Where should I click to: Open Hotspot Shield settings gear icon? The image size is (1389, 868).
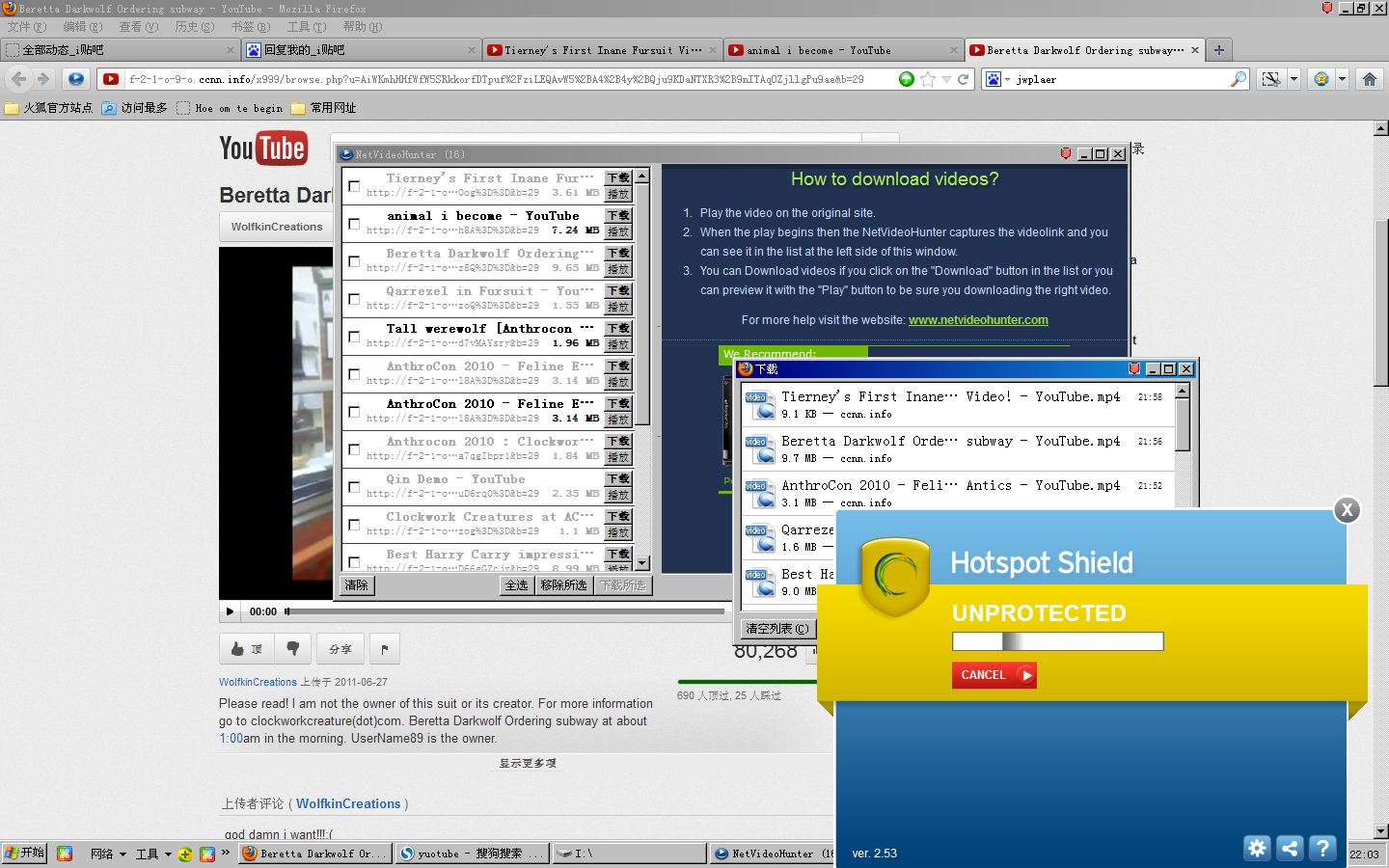(1257, 848)
